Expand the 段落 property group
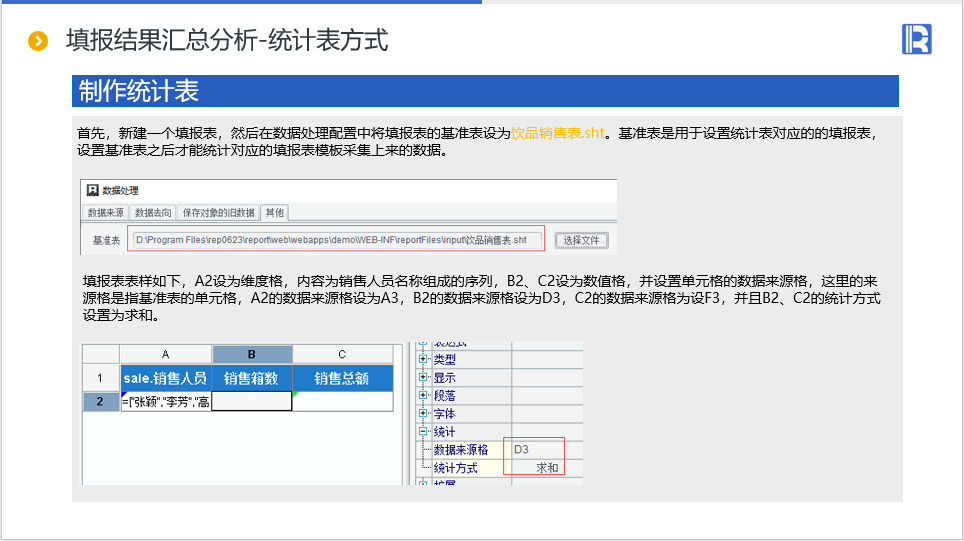This screenshot has height=541, width=964. 423,395
